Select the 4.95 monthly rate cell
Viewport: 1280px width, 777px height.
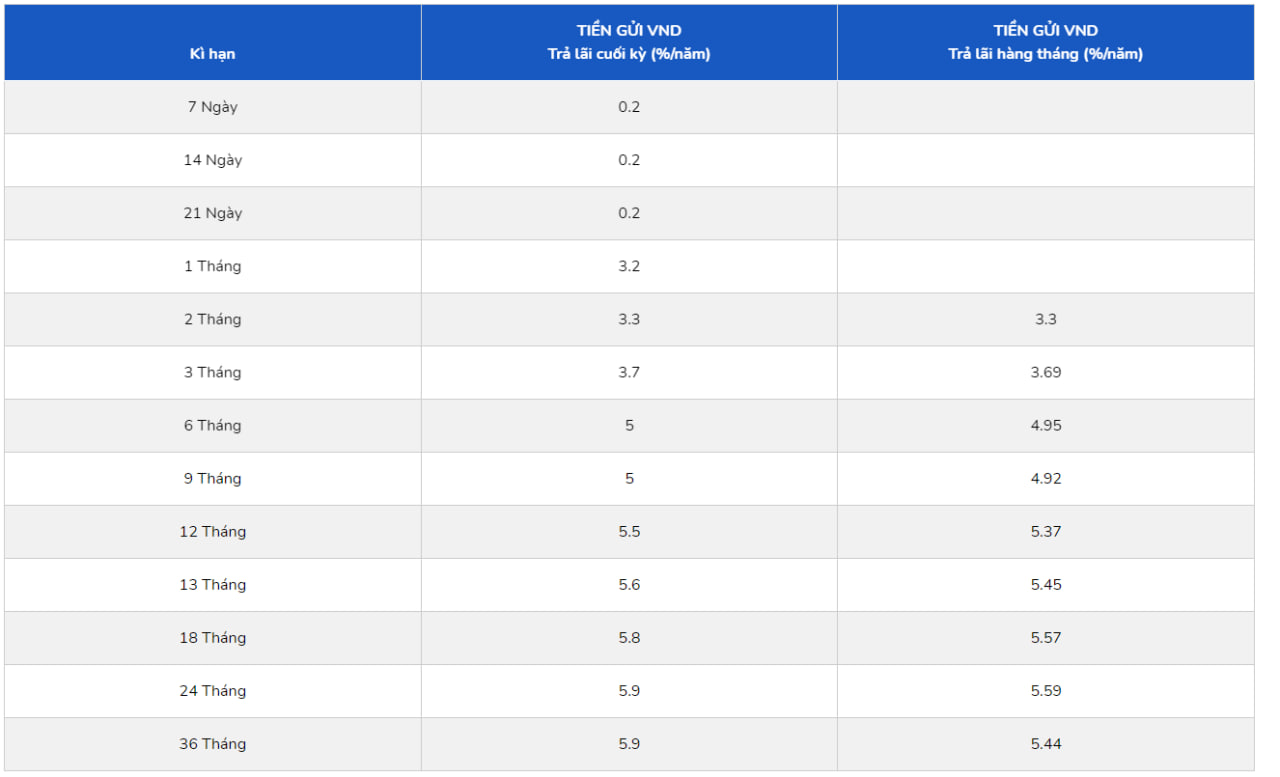(x=1046, y=425)
